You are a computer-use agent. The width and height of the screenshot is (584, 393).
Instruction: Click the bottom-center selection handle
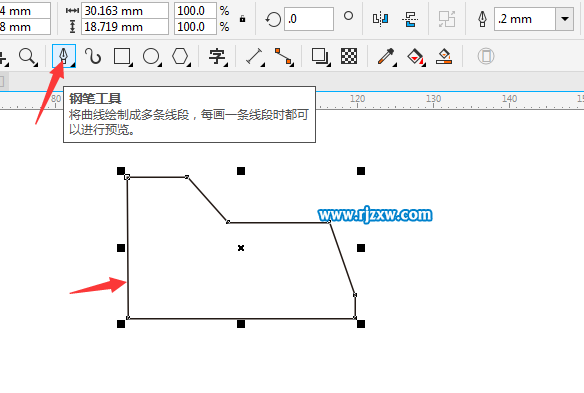click(241, 324)
